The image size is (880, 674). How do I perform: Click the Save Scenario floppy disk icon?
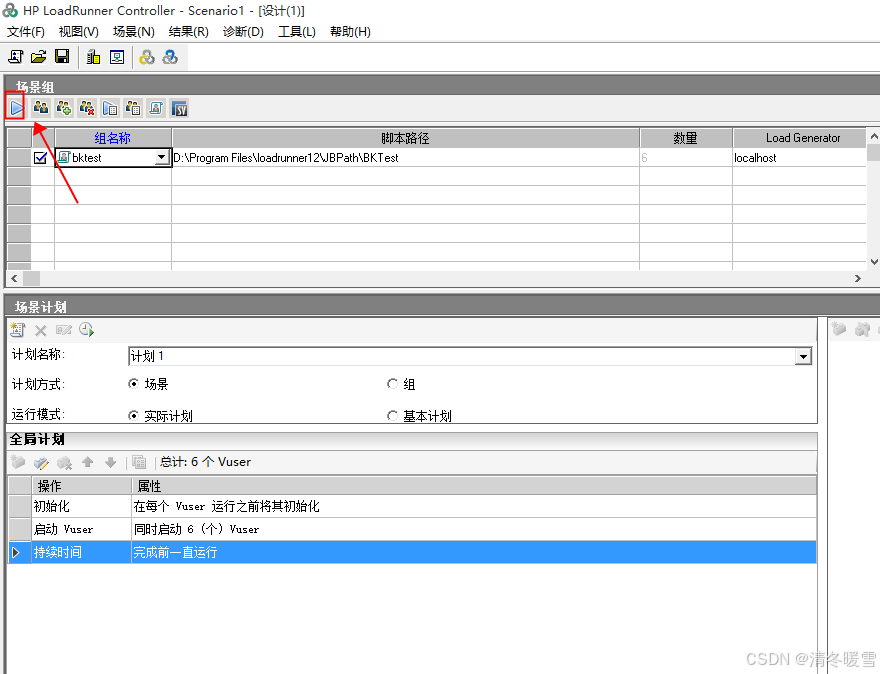[x=62, y=57]
